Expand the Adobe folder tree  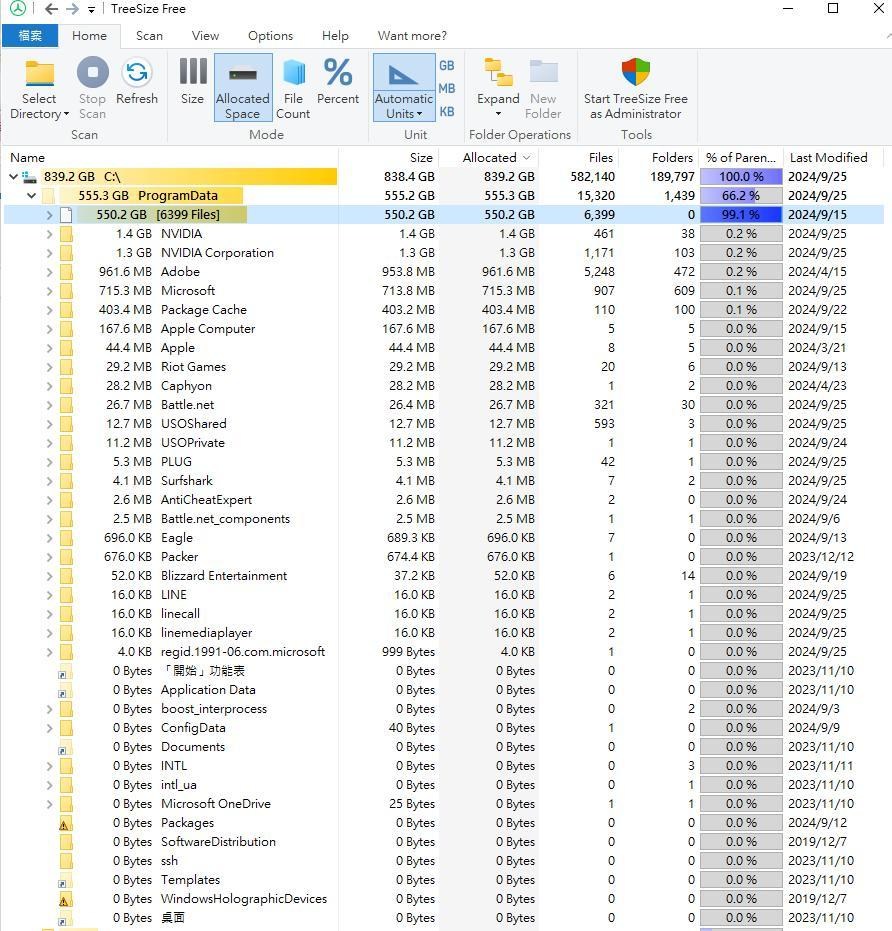point(49,272)
